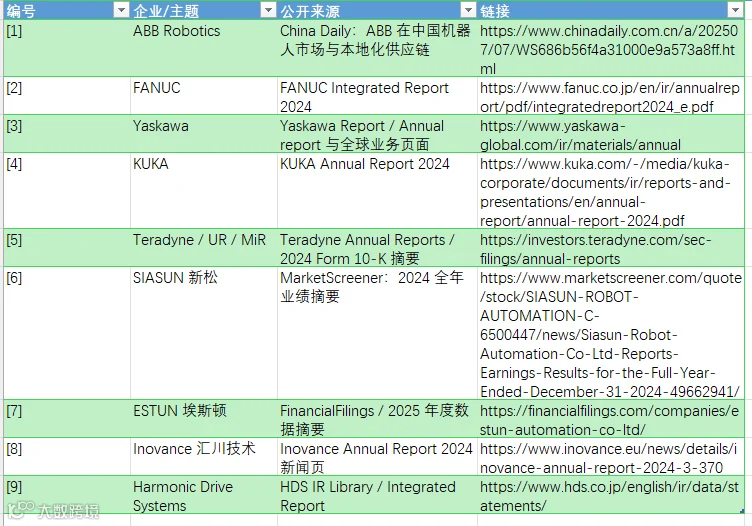Select the 企业/主题 header cell text
This screenshot has width=752, height=526.
pyautogui.click(x=166, y=11)
